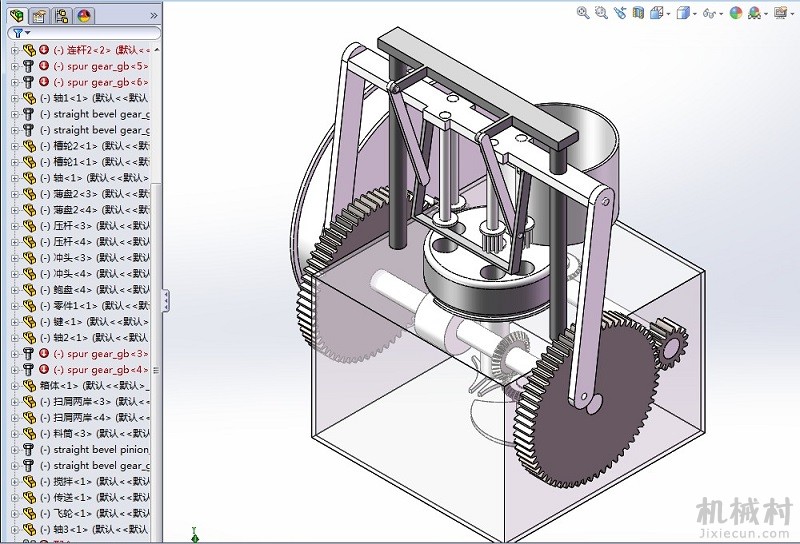
Task: Expand the spur gear_gb<6> node
Action: tap(15, 82)
